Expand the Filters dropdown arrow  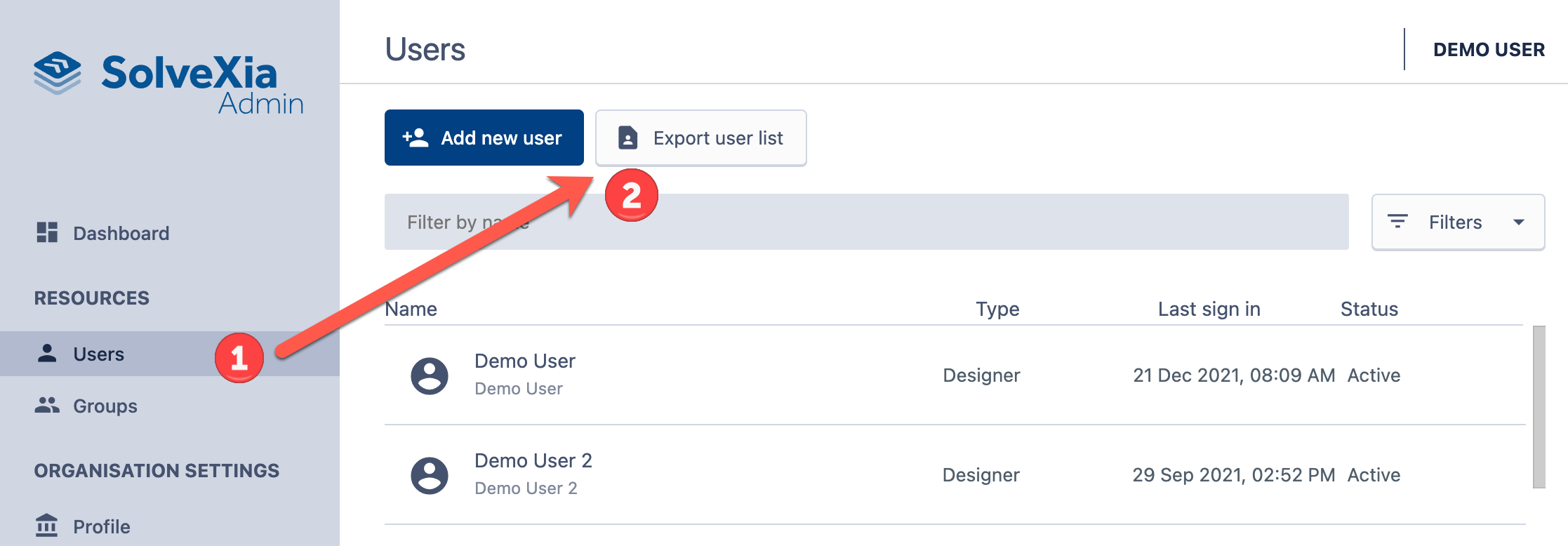1519,222
